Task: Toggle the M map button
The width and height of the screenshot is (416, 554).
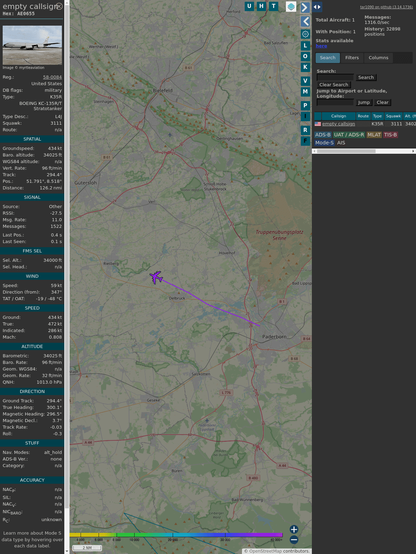Action: (305, 92)
